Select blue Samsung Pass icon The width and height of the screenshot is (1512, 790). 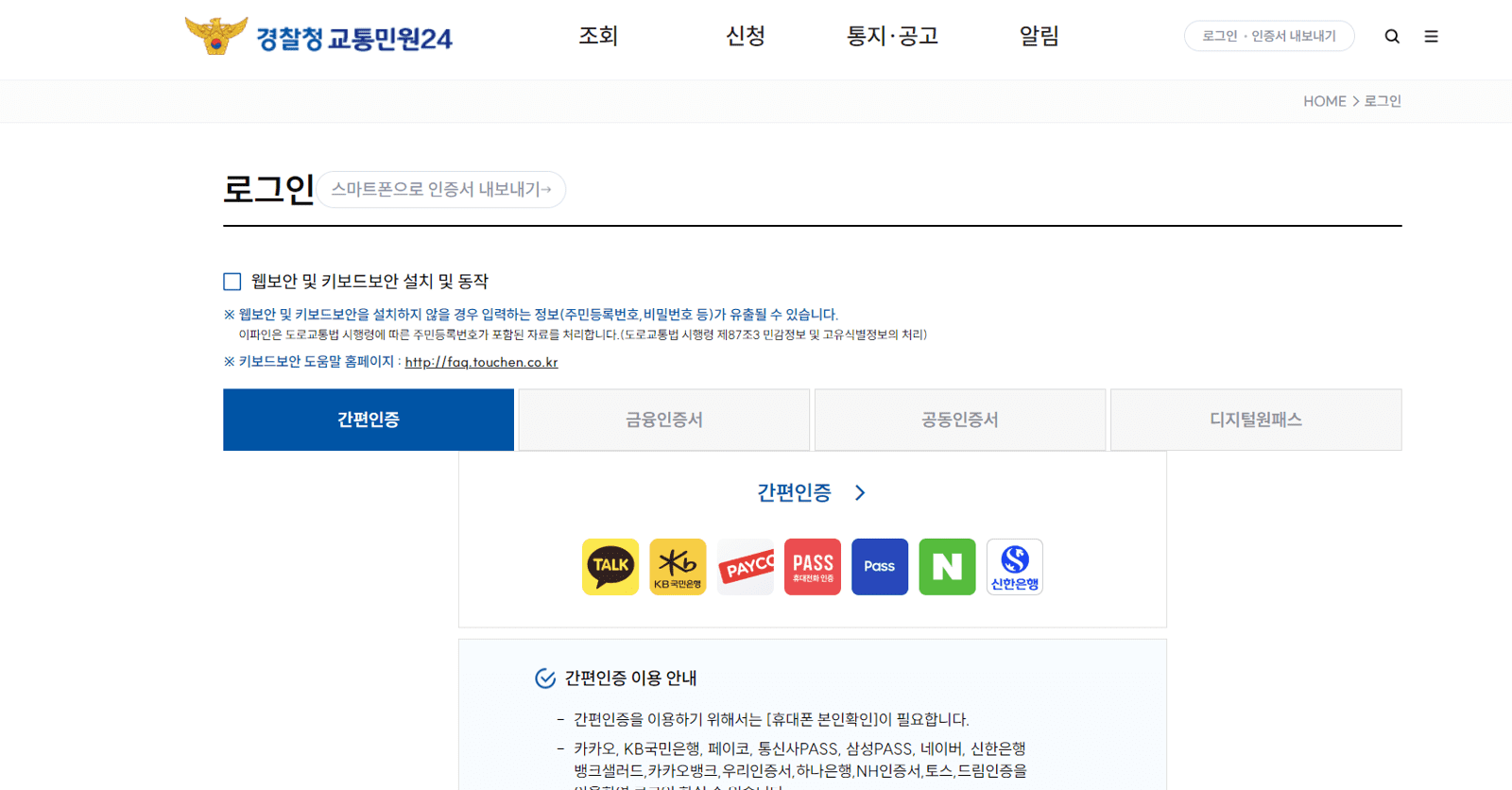[x=880, y=567]
